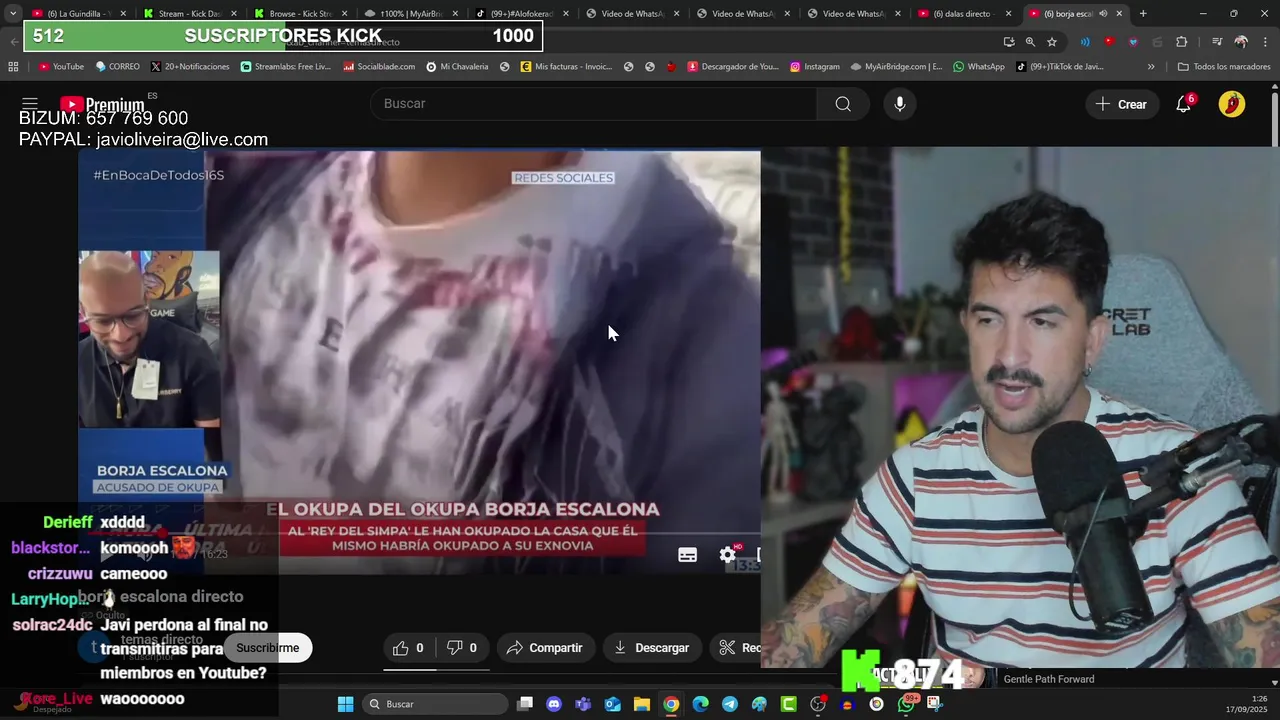Click the scissors clip button

[x=736, y=648]
